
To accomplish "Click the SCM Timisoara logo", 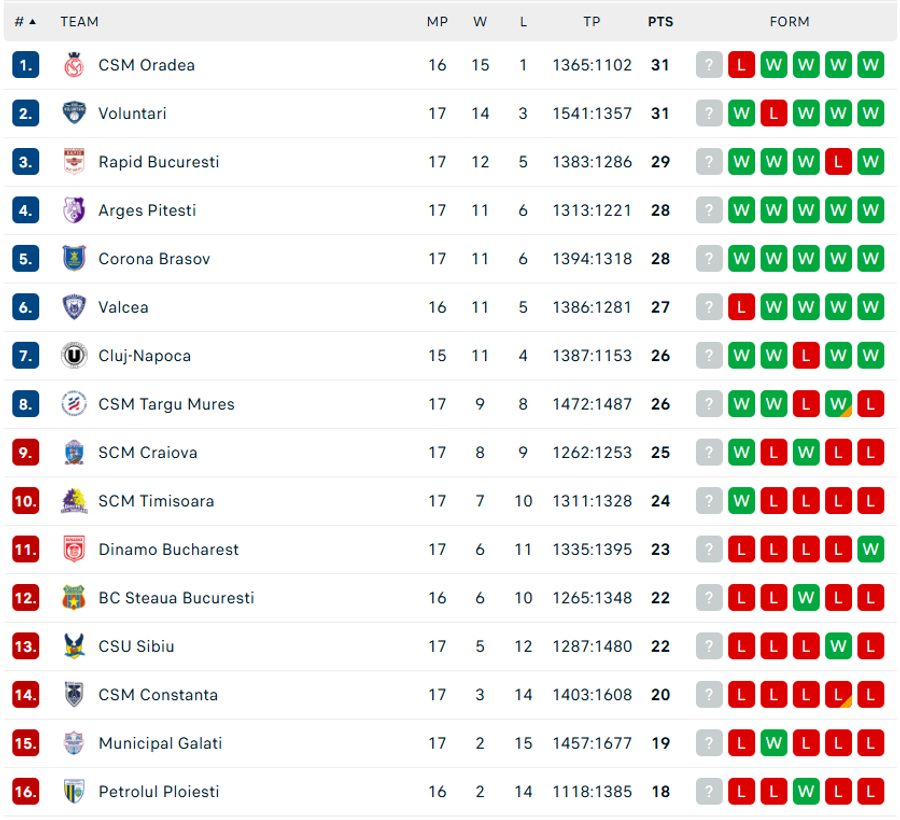I will pyautogui.click(x=73, y=501).
